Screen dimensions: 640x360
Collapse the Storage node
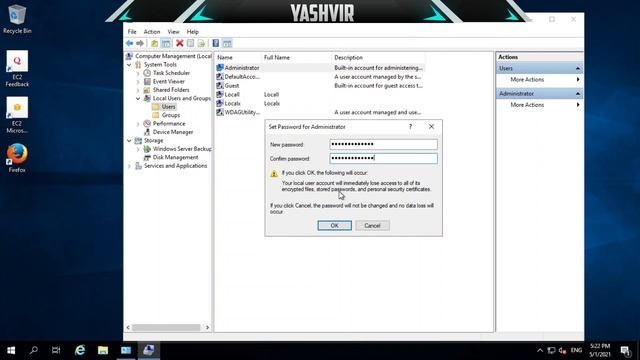(x=129, y=140)
